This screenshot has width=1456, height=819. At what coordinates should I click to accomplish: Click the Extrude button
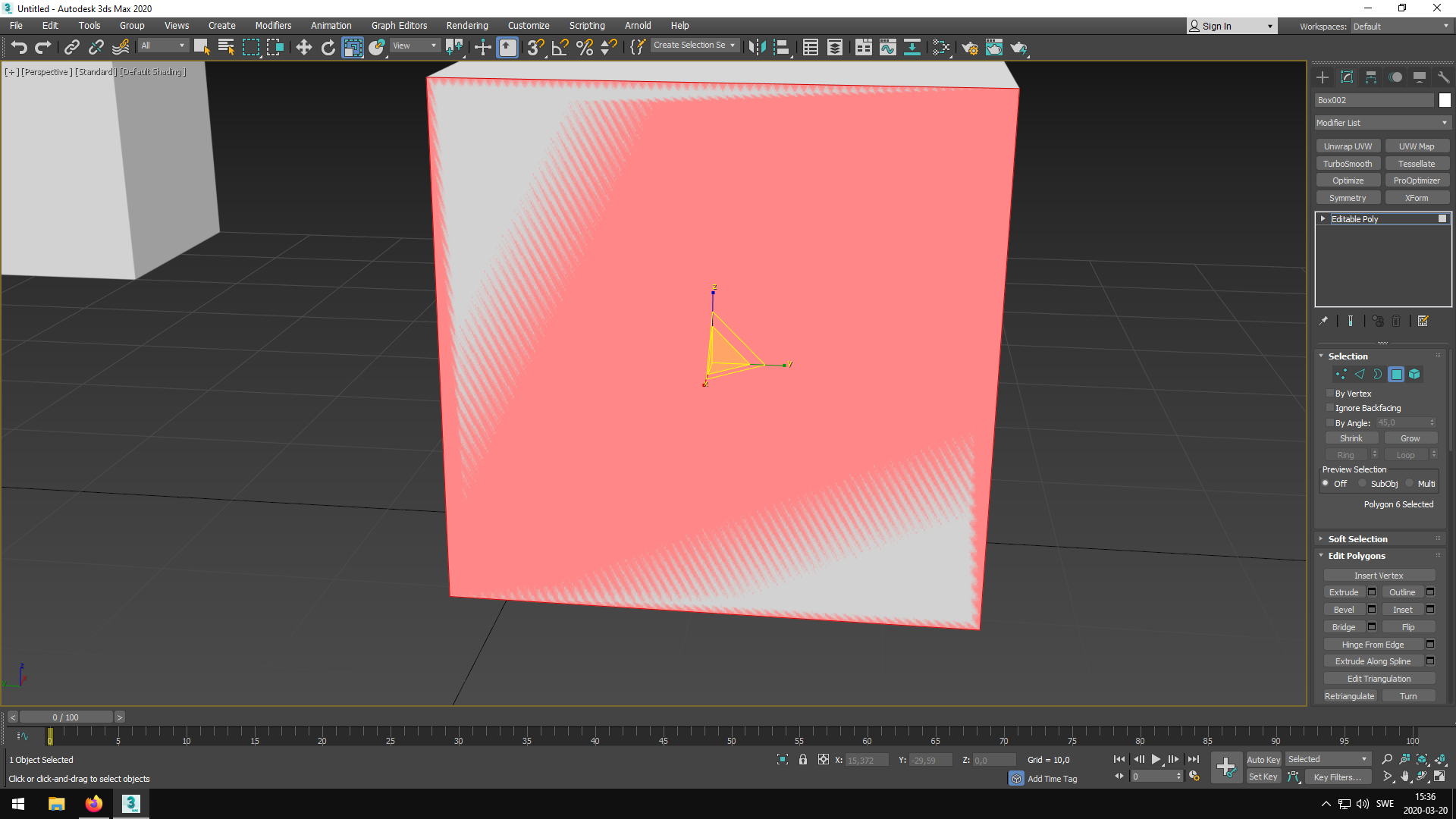click(1344, 592)
